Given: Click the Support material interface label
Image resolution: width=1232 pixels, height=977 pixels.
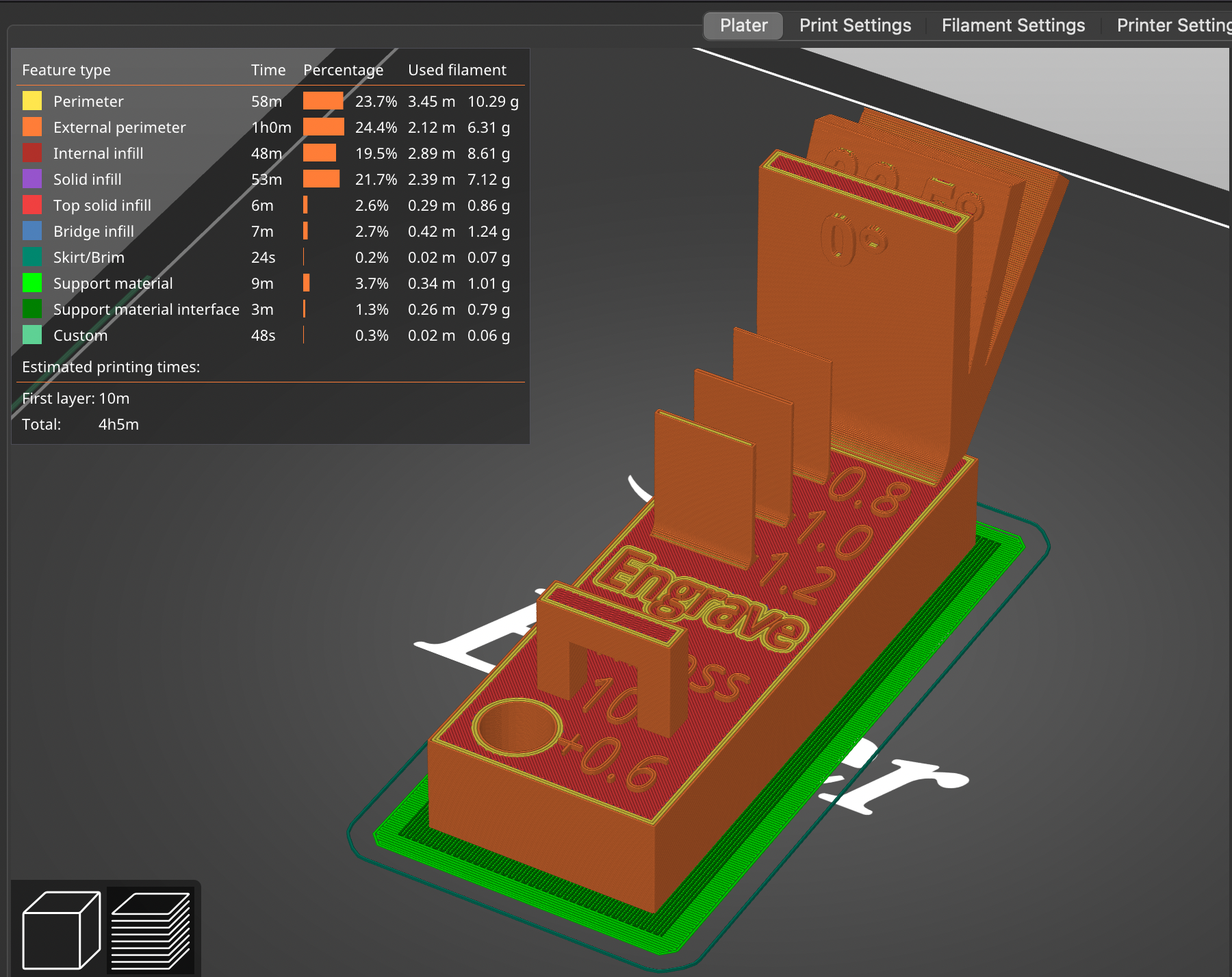Looking at the screenshot, I should [x=146, y=309].
